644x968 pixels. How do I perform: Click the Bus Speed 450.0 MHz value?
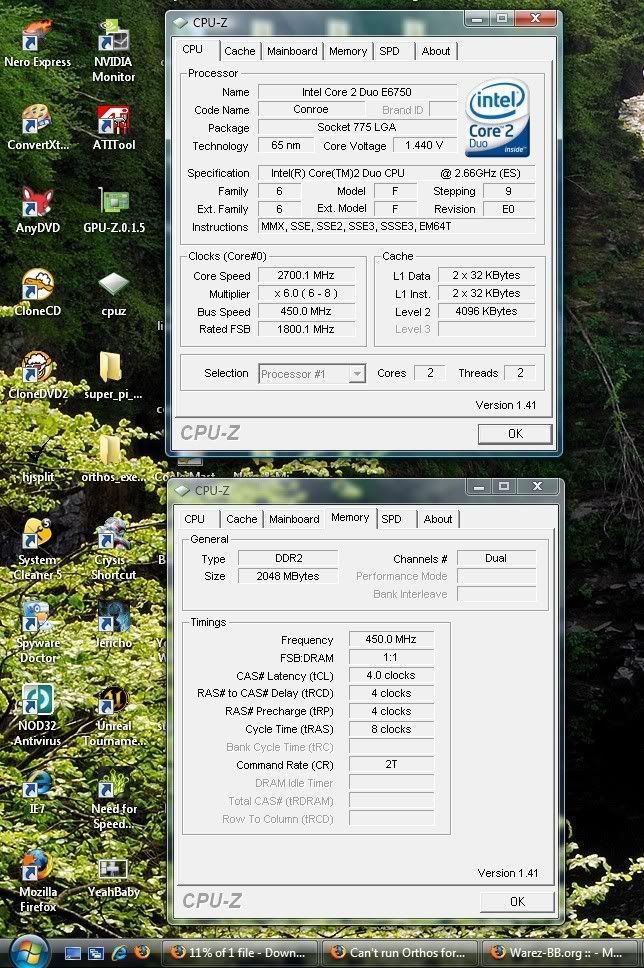click(306, 311)
